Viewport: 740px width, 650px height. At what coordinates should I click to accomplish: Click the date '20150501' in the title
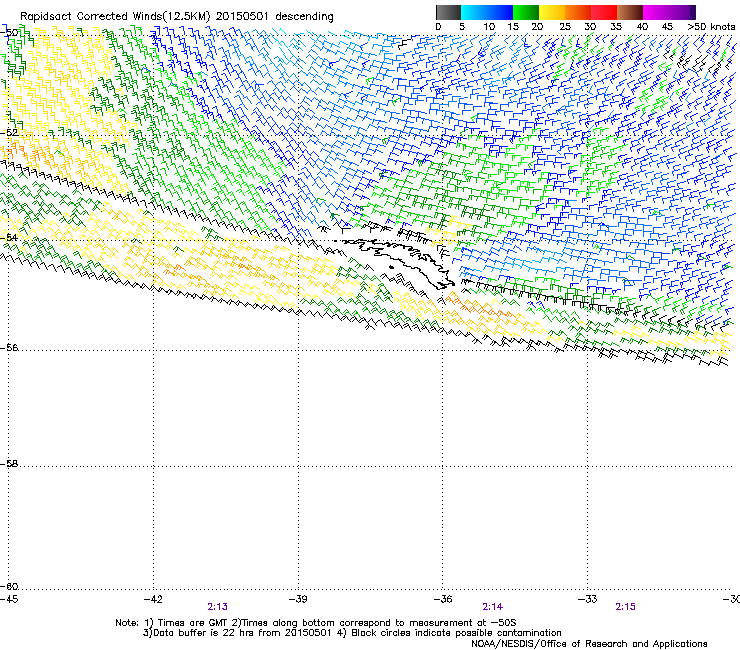pos(242,17)
